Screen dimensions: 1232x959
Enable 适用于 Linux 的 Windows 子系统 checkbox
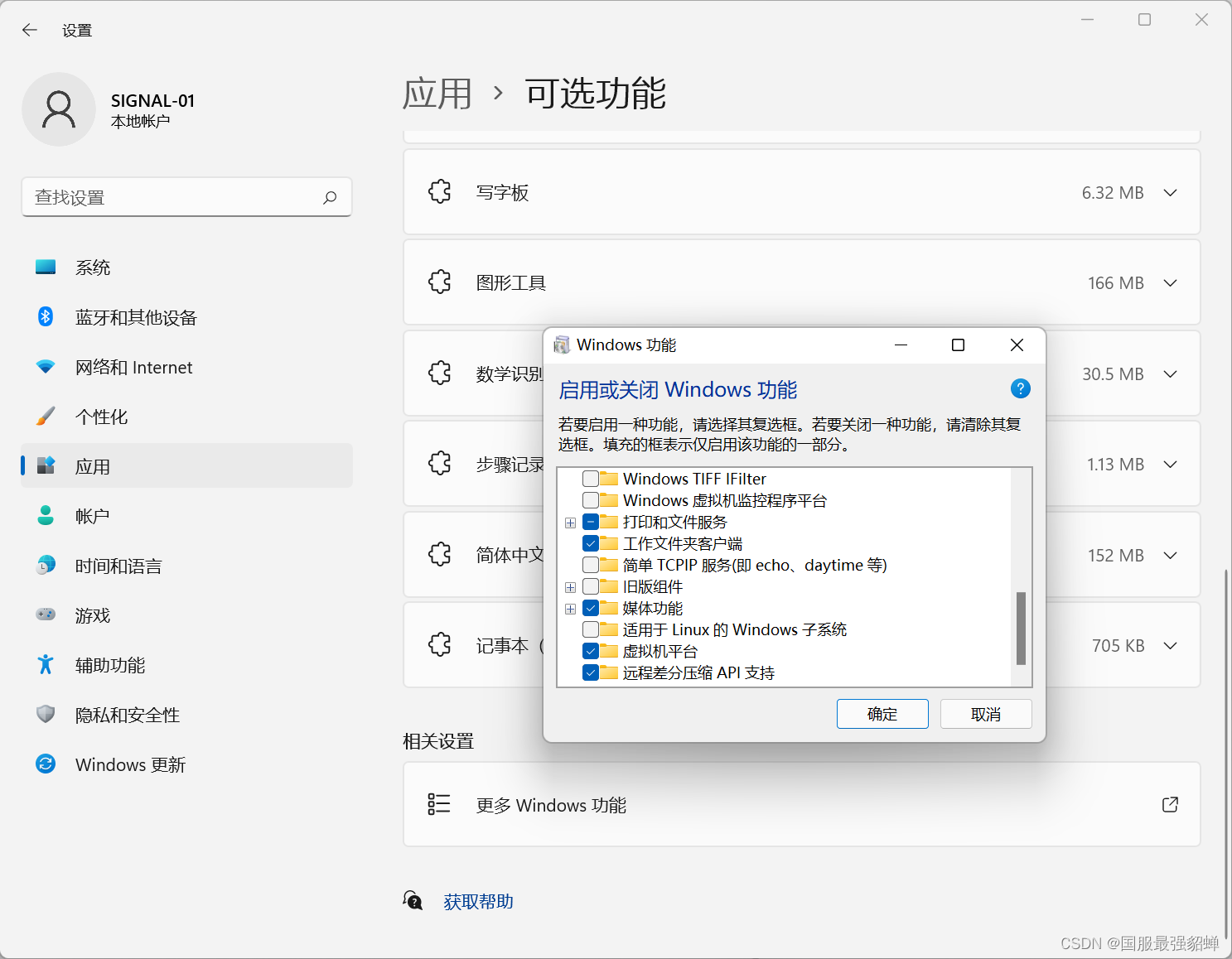coord(591,629)
